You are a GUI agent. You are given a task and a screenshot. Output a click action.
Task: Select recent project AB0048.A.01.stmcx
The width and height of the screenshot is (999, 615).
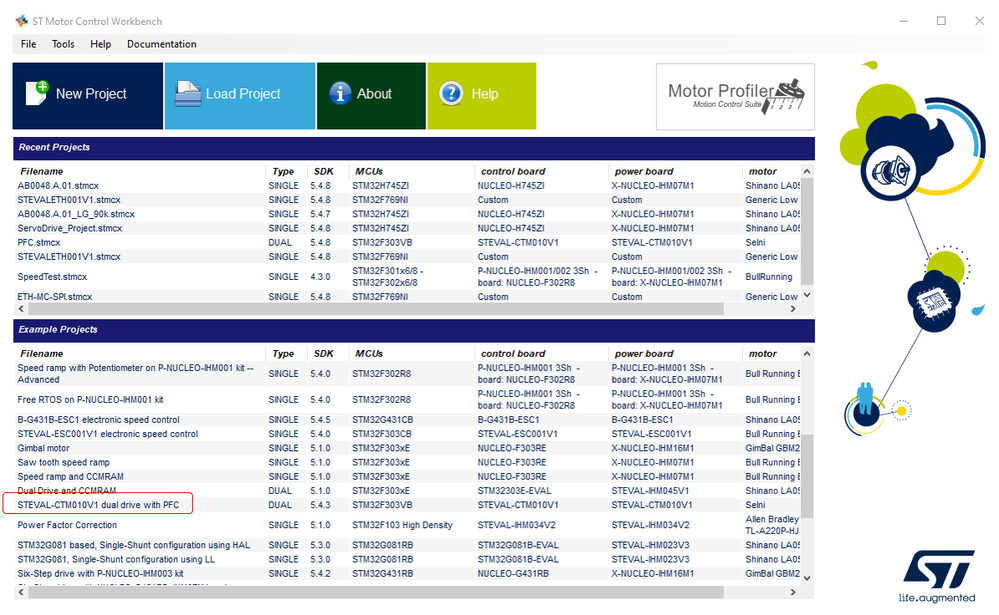click(58, 185)
